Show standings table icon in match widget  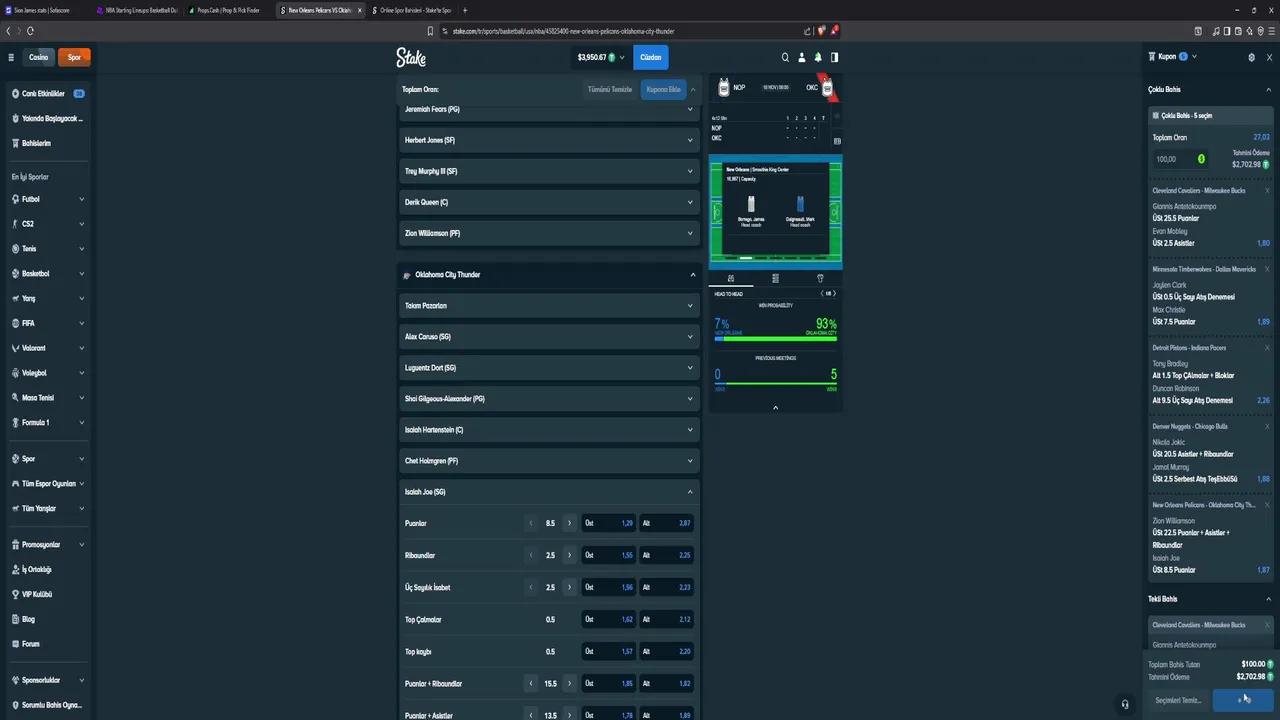[x=775, y=278]
